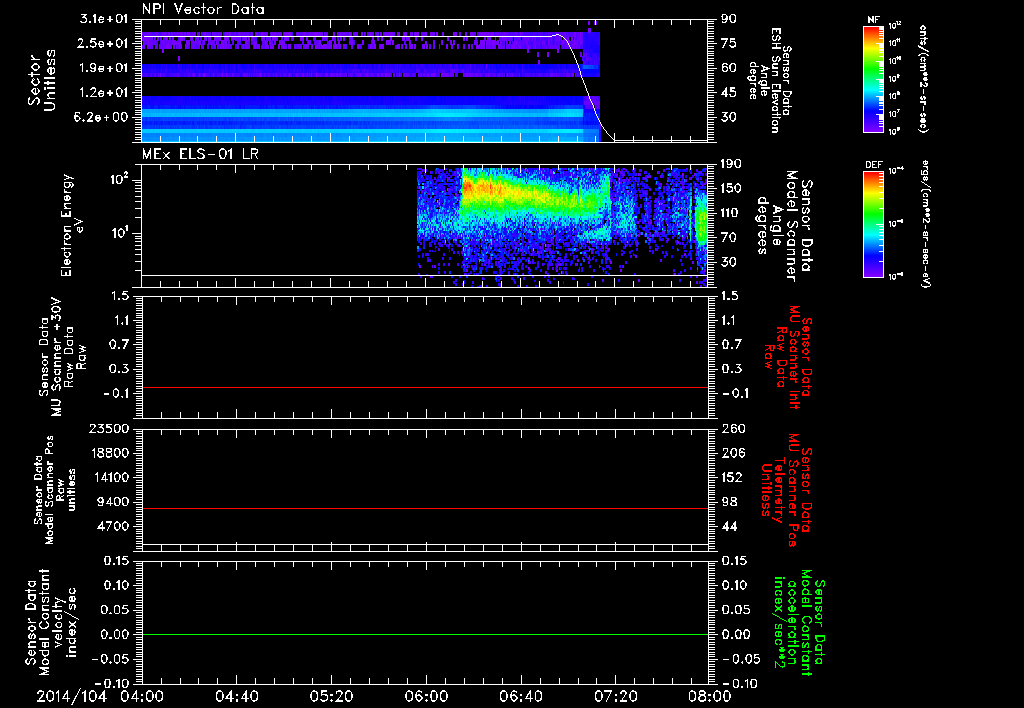This screenshot has height=708, width=1024.
Task: Click the '06:40' time axis label
Action: pyautogui.click(x=520, y=696)
